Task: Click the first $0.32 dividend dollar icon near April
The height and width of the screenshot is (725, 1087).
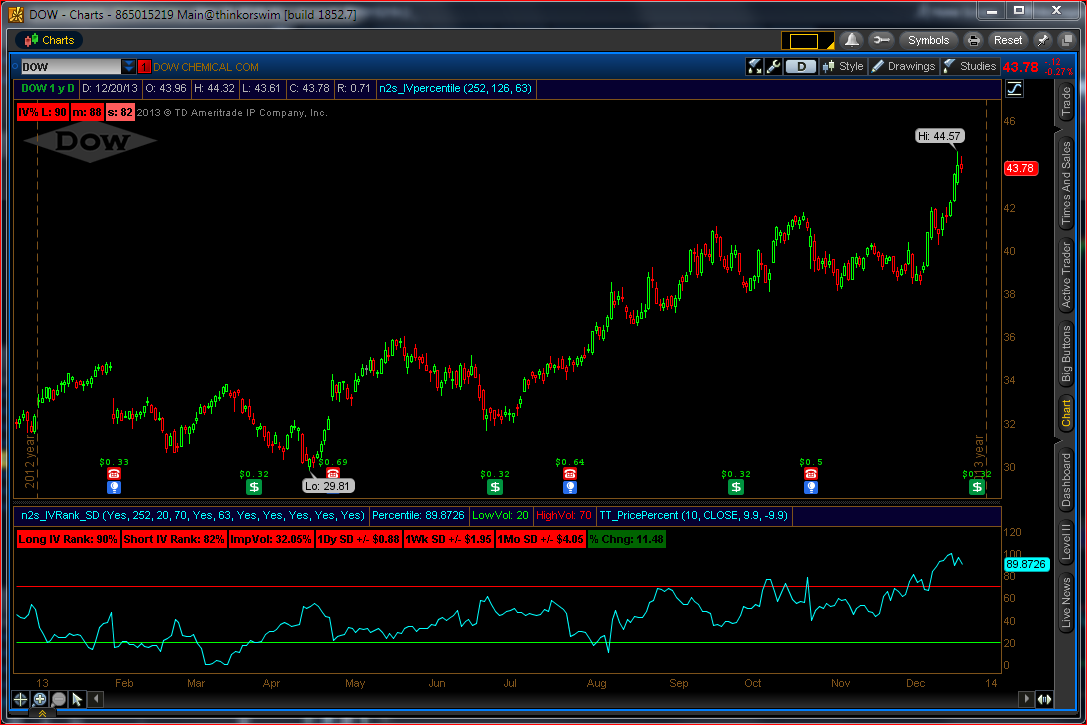Action: (254, 487)
